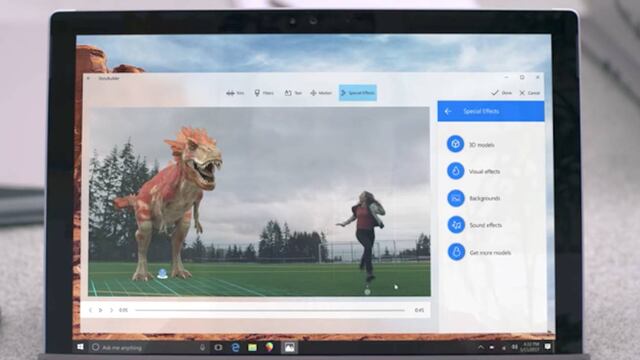The width and height of the screenshot is (640, 360).
Task: Click the title bar back arrow
Action: [x=89, y=78]
